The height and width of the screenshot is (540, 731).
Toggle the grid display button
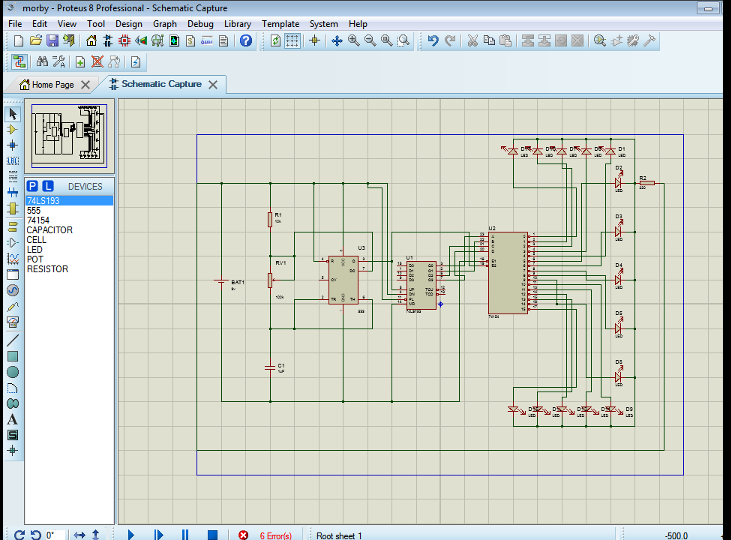tap(292, 41)
